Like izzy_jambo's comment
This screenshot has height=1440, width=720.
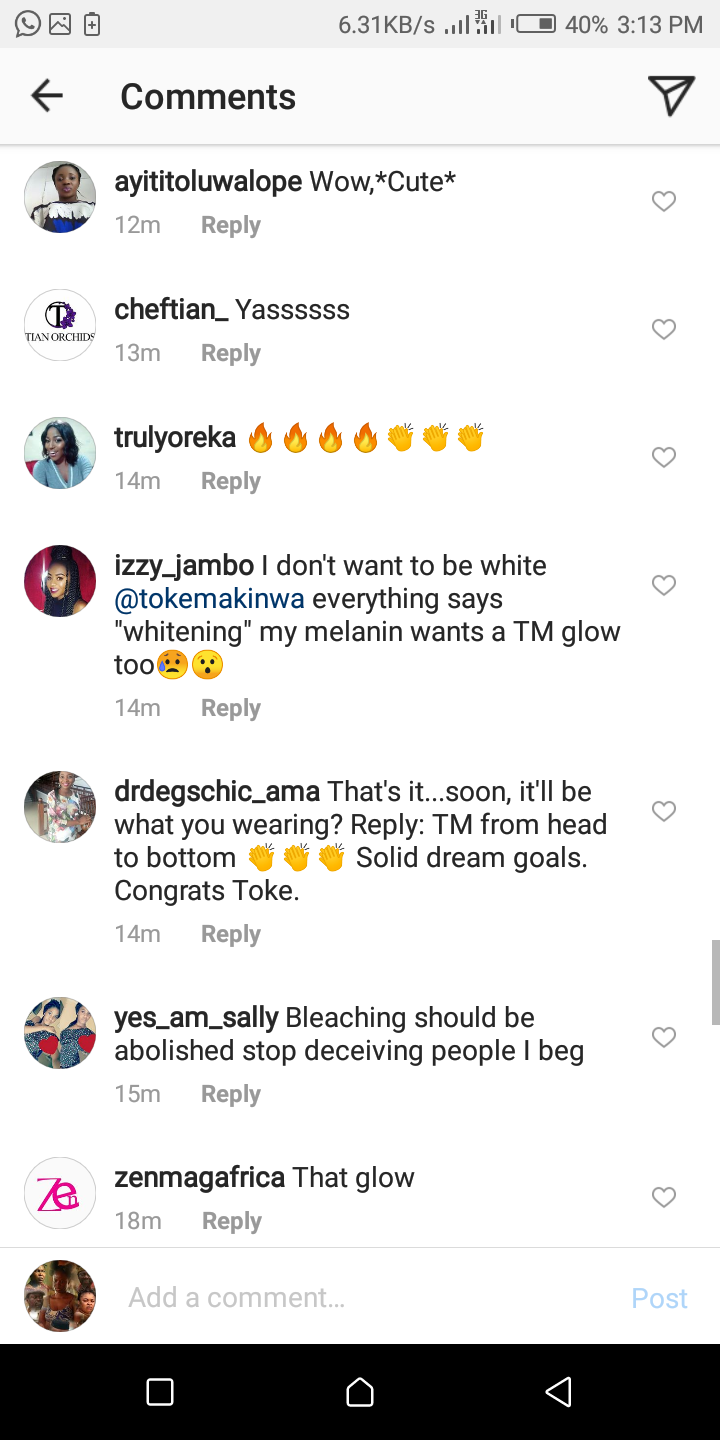click(x=664, y=585)
